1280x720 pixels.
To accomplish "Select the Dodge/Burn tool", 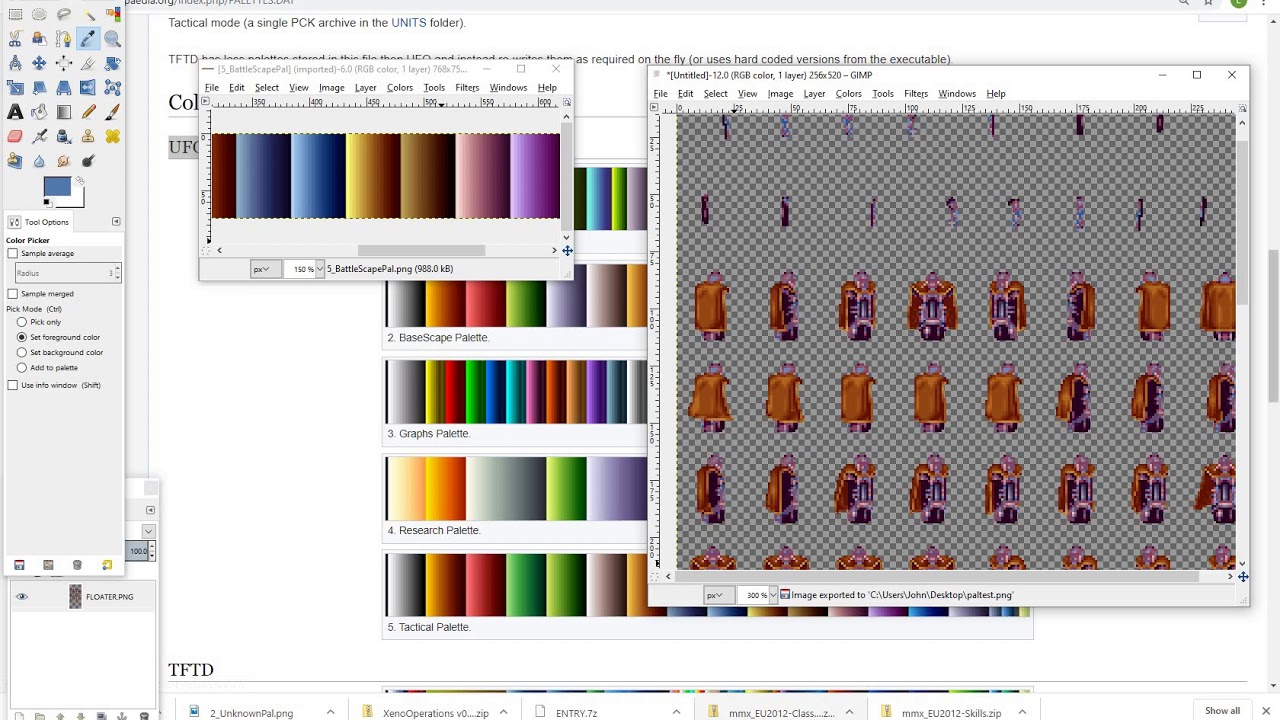I will point(88,160).
